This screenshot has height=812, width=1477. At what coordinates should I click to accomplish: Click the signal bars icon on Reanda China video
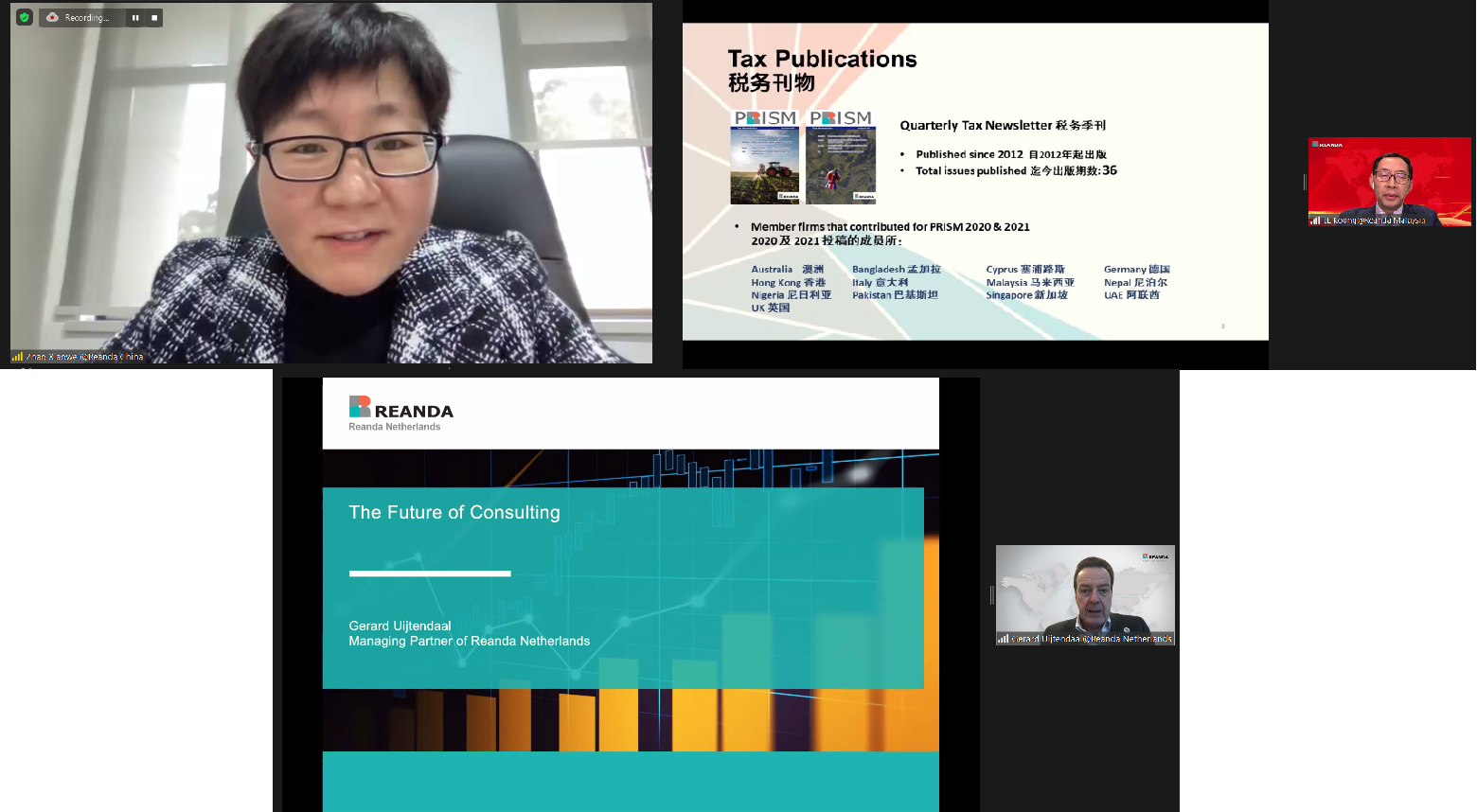tap(17, 357)
